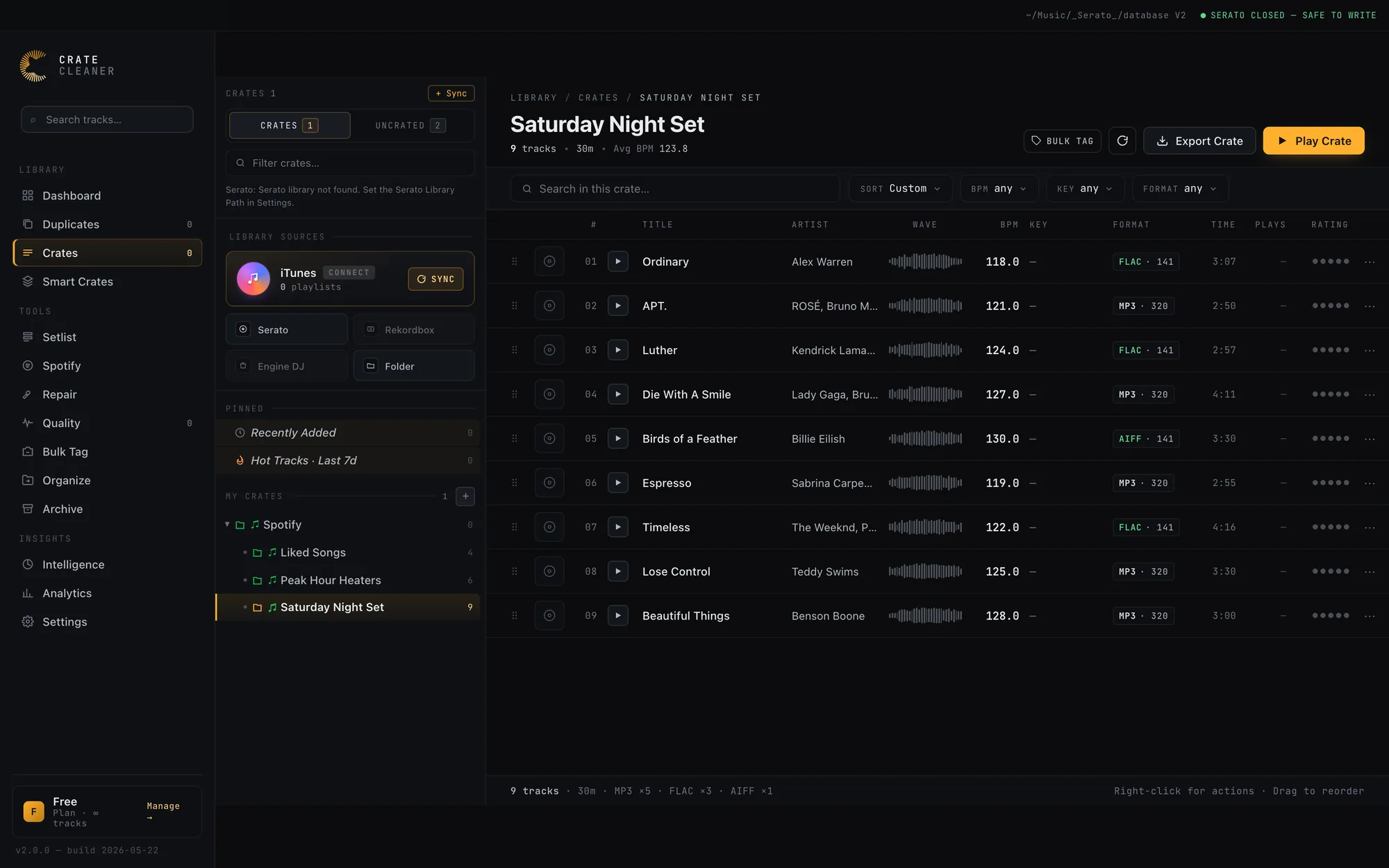Open the Key any filter dropdown

point(1085,189)
